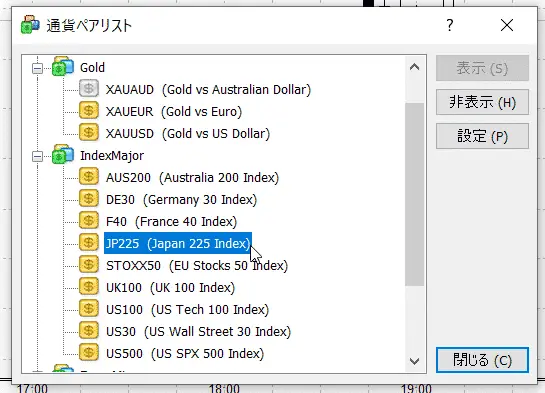
Task: Select F40 France 40 Index entry
Action: tap(171, 221)
